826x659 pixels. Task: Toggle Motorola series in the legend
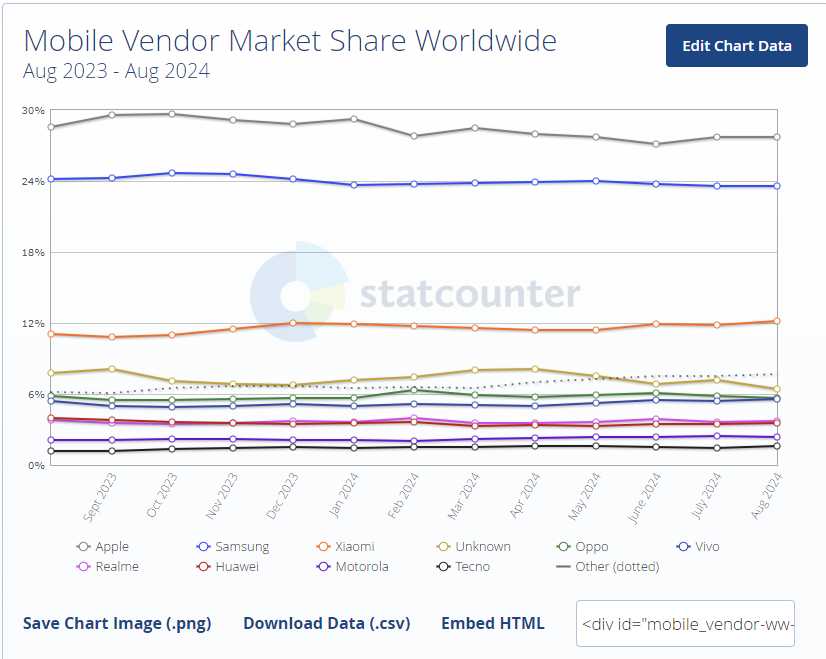click(x=352, y=567)
